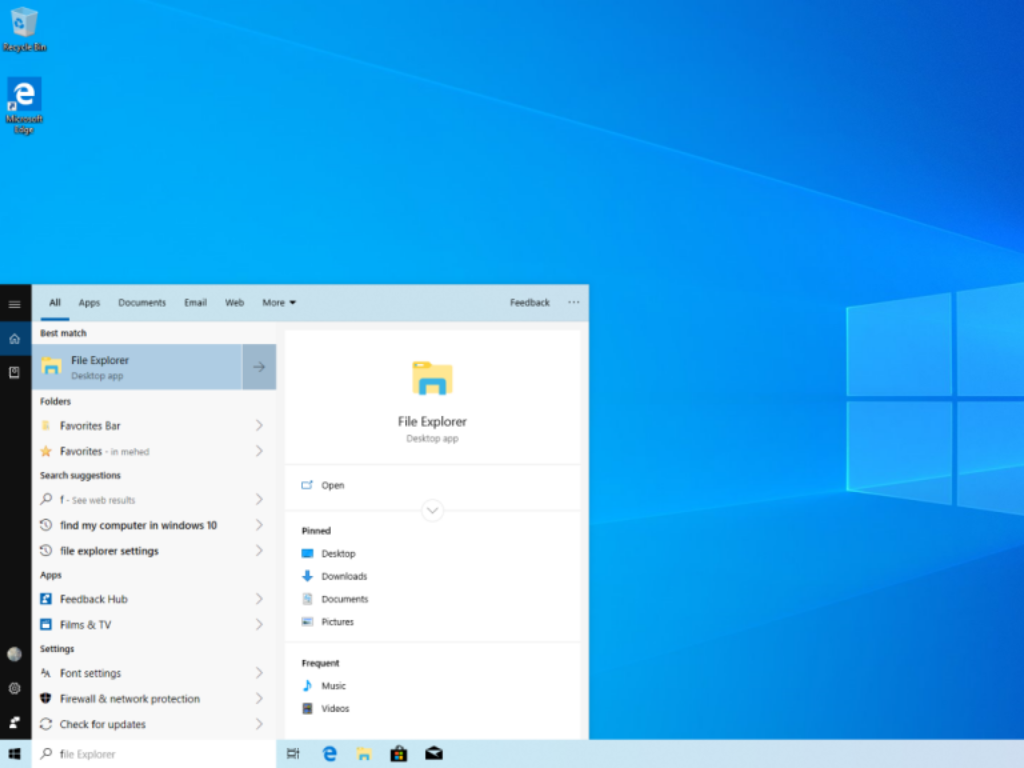Open the Mail app from taskbar
The width and height of the screenshot is (1024, 768).
click(434, 754)
